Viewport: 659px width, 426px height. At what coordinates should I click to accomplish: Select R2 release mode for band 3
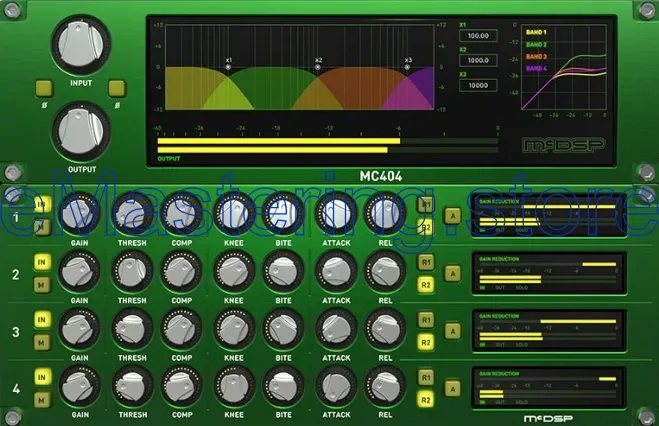pos(426,343)
